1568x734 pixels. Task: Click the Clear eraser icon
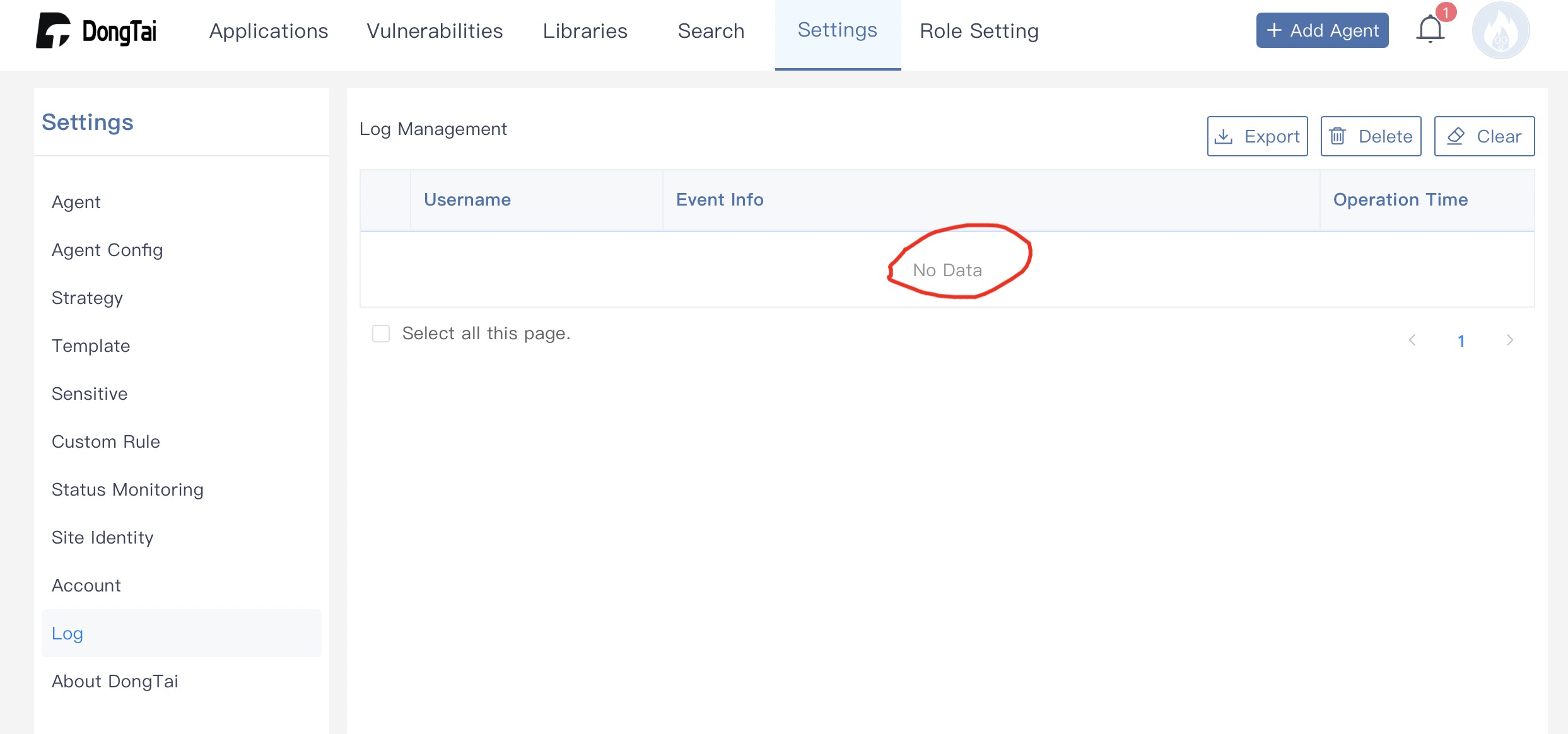pyautogui.click(x=1456, y=136)
